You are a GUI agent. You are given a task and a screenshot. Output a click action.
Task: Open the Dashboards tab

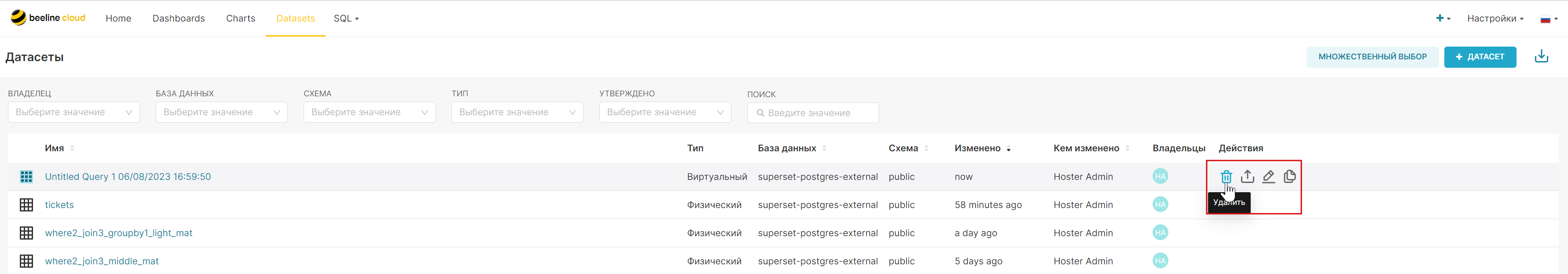pyautogui.click(x=178, y=18)
